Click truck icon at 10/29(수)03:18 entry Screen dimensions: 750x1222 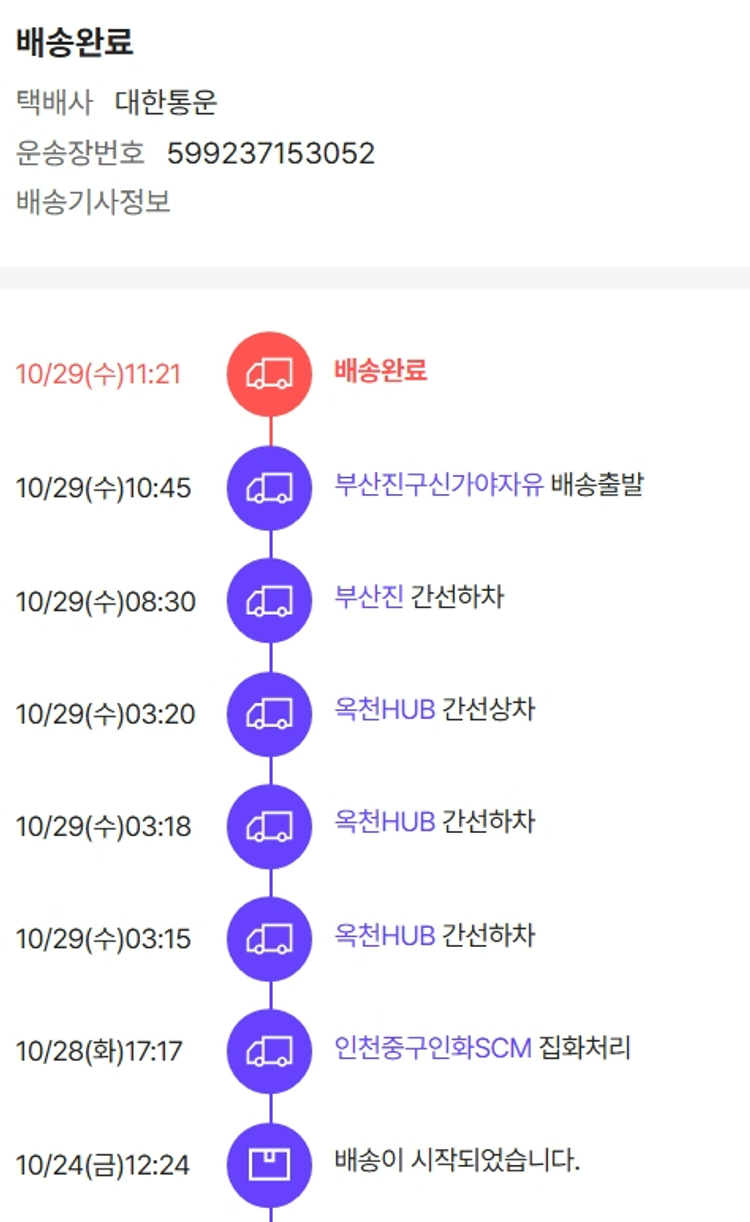click(270, 827)
